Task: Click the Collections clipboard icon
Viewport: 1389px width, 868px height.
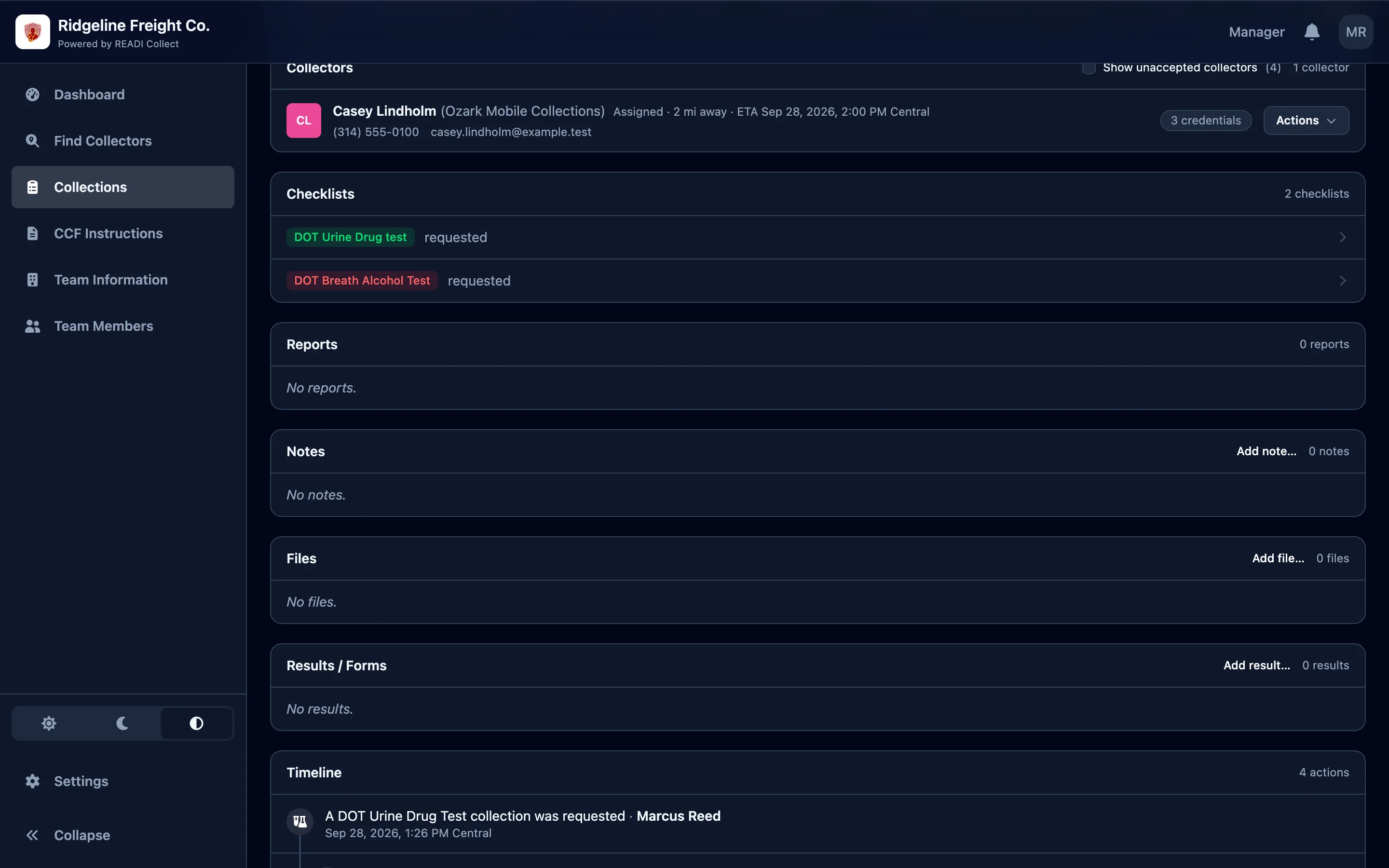Action: tap(33, 187)
